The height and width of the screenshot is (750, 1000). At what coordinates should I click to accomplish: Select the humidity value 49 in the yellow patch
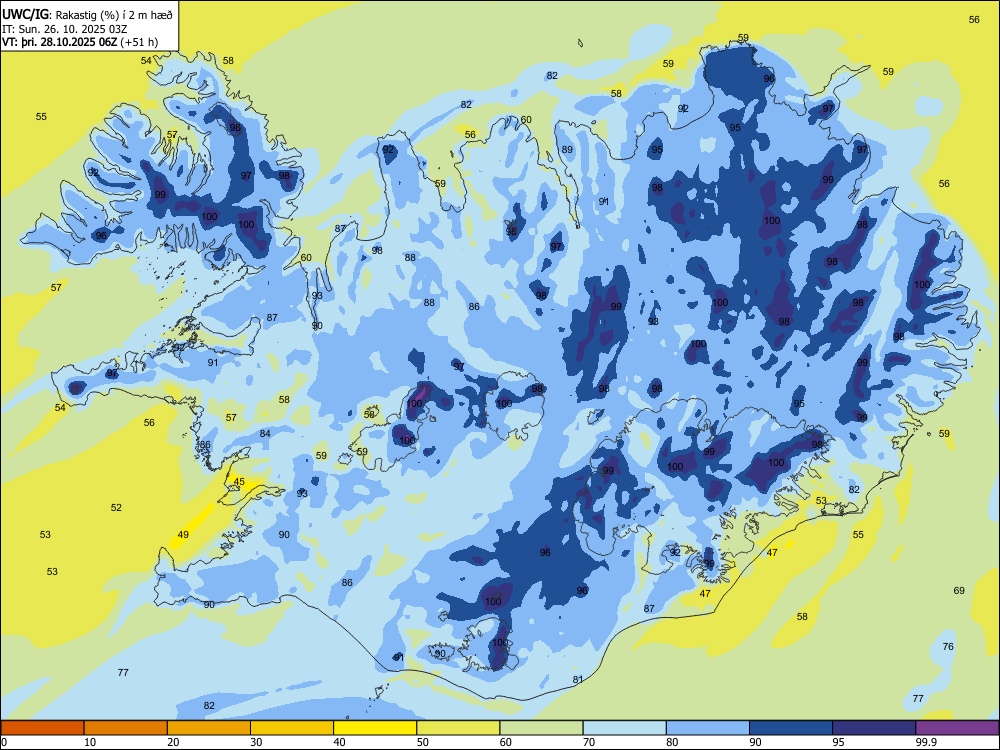183,534
